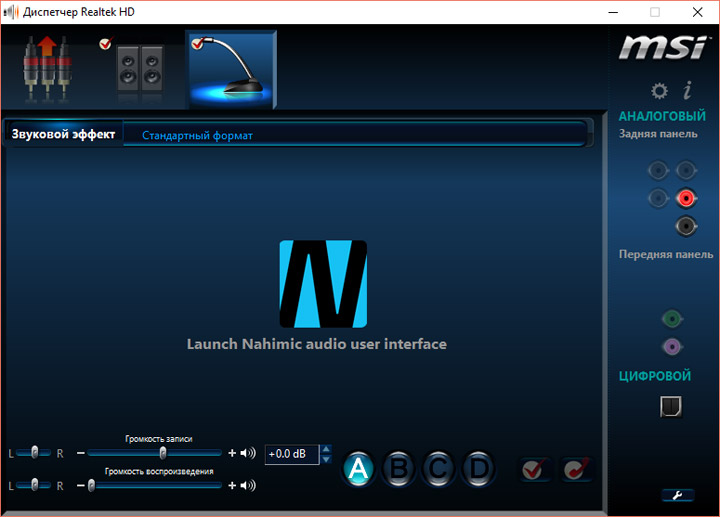
Task: Increase dB boost with up arrow
Action: [x=326, y=449]
